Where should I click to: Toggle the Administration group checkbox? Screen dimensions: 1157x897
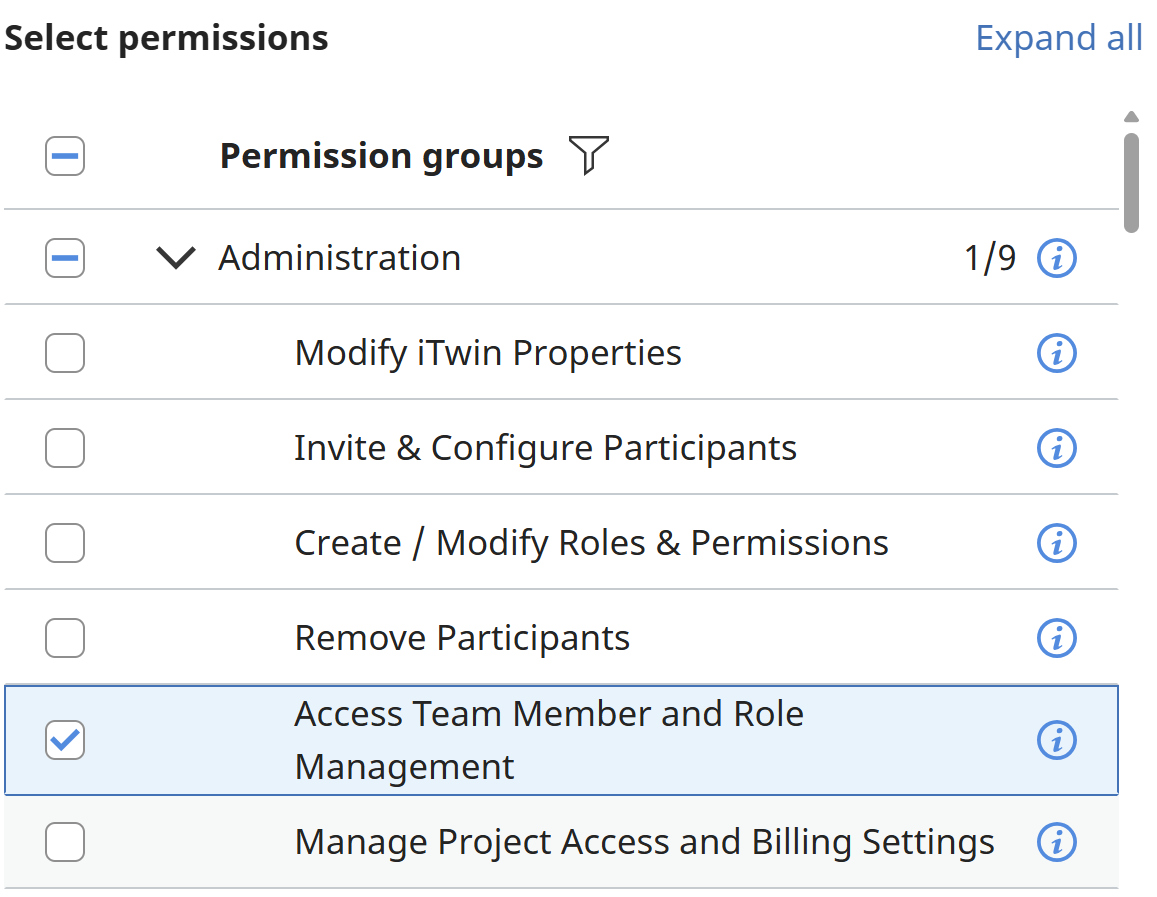click(x=65, y=259)
